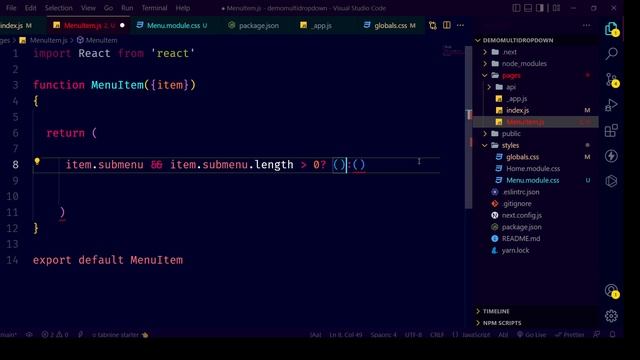This screenshot has width=640, height=360.
Task: Open the Manage gear settings
Action: point(611,316)
